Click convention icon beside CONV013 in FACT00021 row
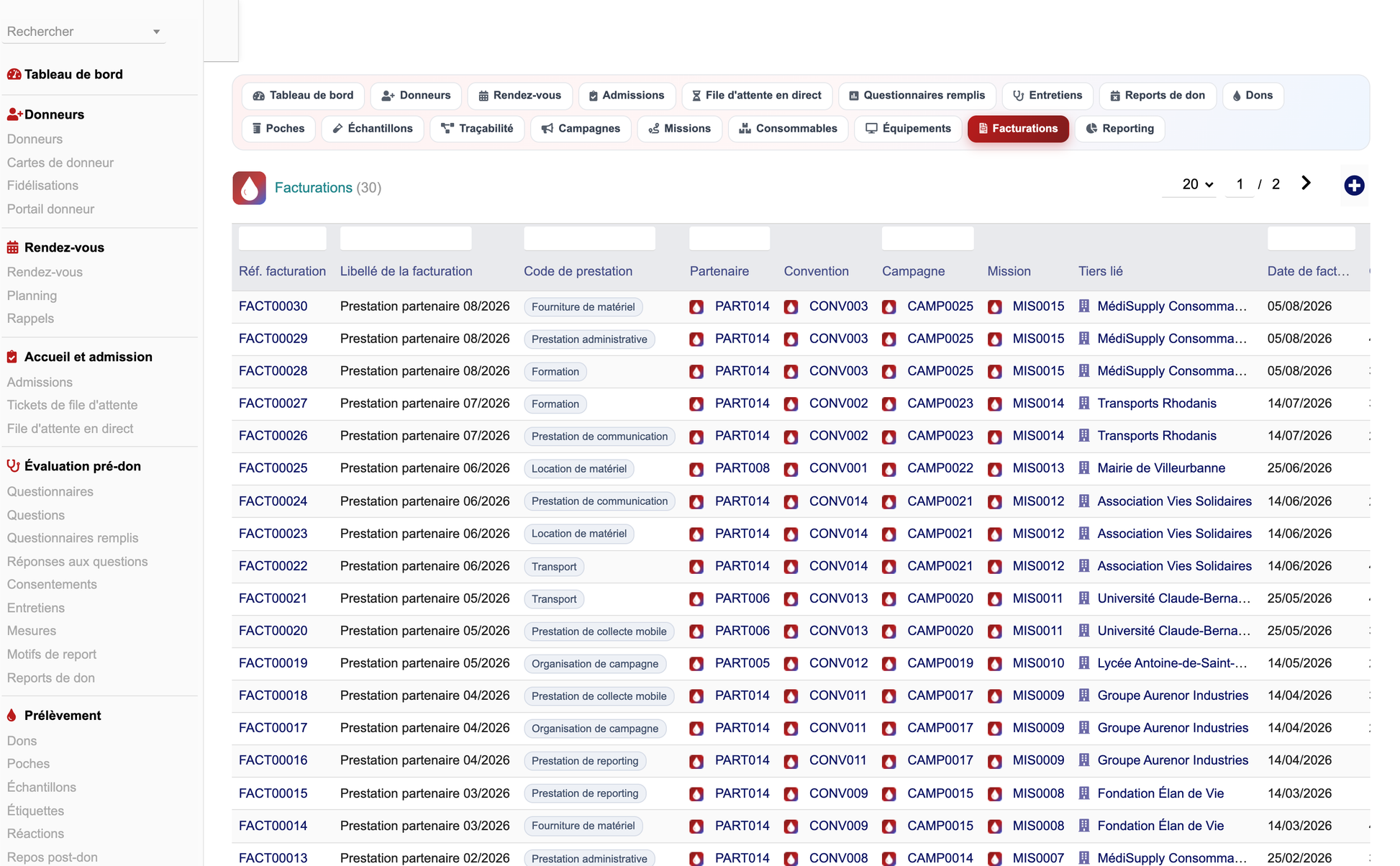 click(791, 598)
